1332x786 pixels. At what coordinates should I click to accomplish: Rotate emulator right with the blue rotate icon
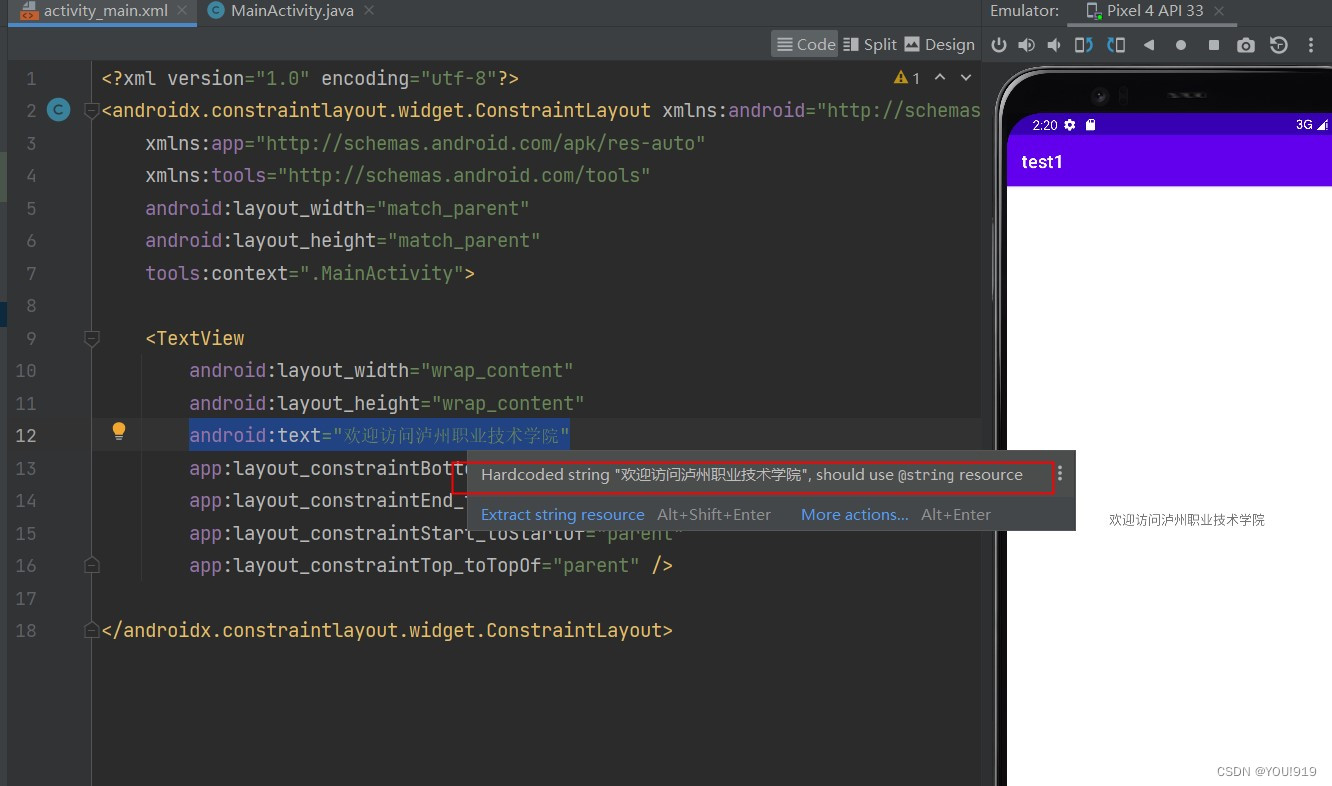(1116, 45)
